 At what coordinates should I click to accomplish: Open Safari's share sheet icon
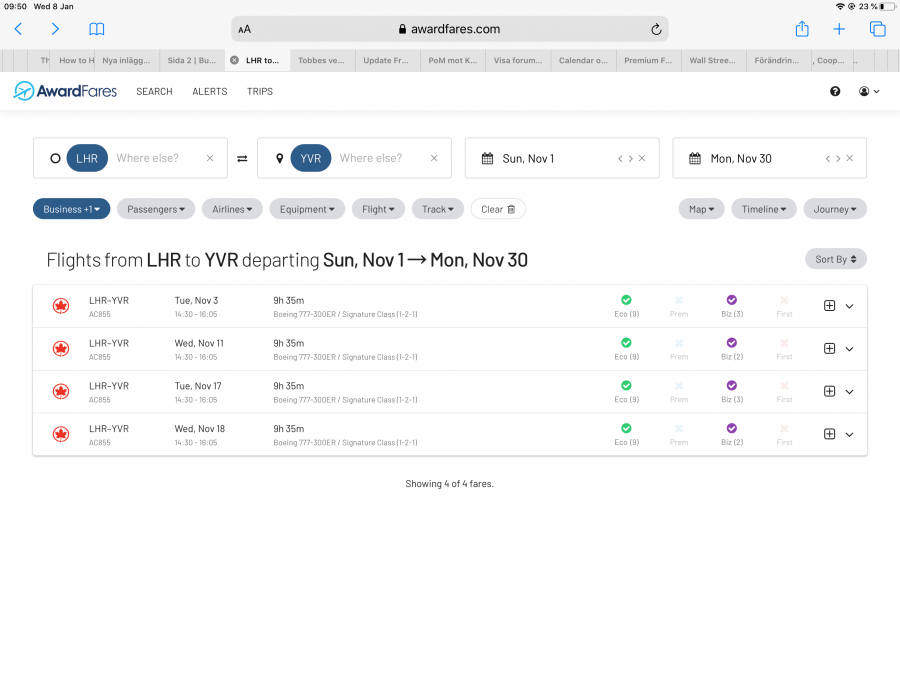(801, 29)
